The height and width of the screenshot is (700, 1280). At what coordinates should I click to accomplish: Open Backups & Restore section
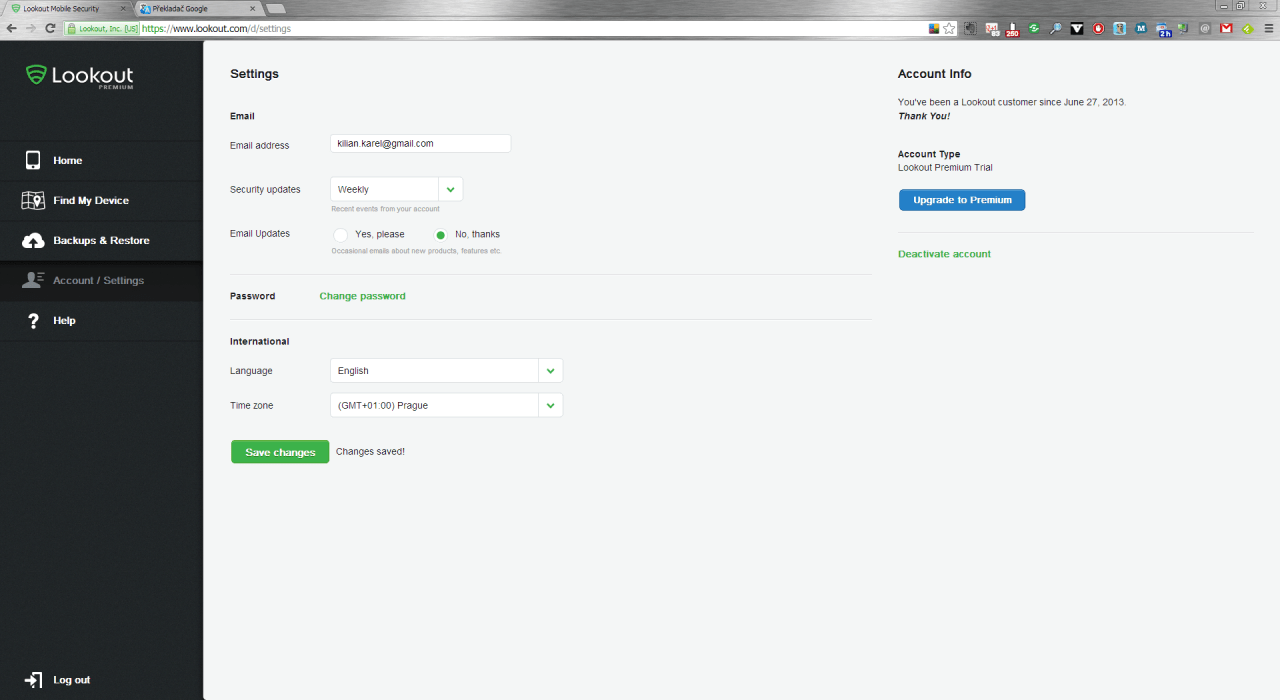101,241
